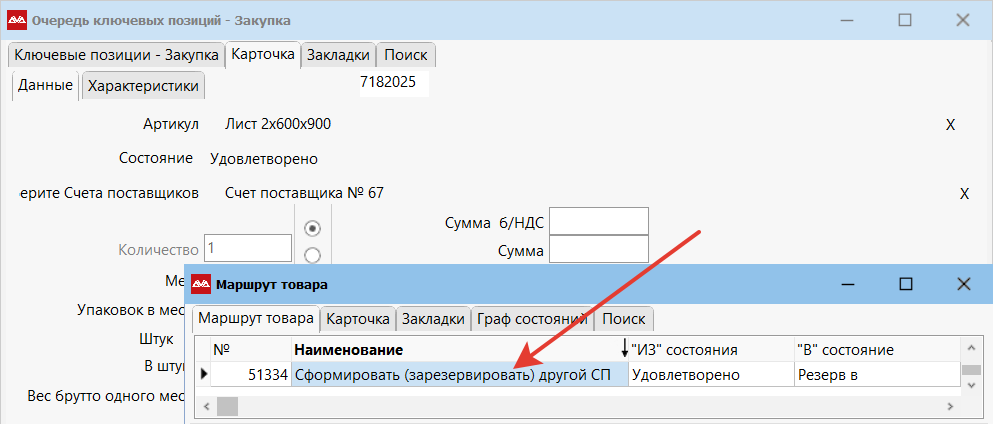The height and width of the screenshot is (424, 993).
Task: Select the lower unselected radio button
Action: point(312,255)
